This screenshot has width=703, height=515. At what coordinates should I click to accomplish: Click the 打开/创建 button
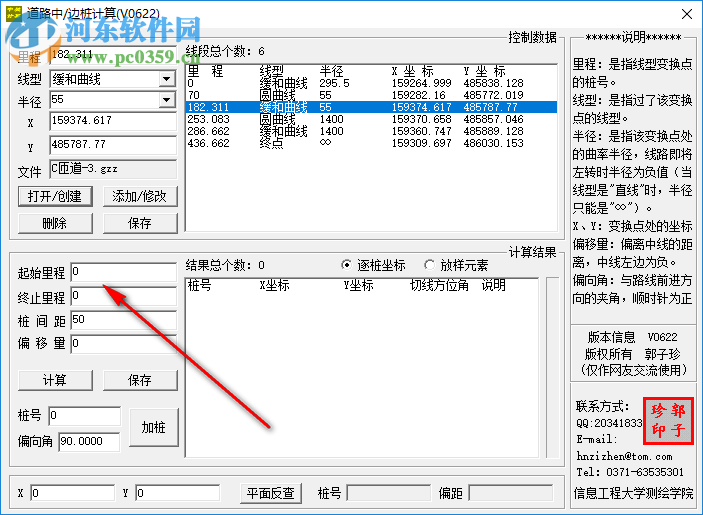pyautogui.click(x=55, y=196)
